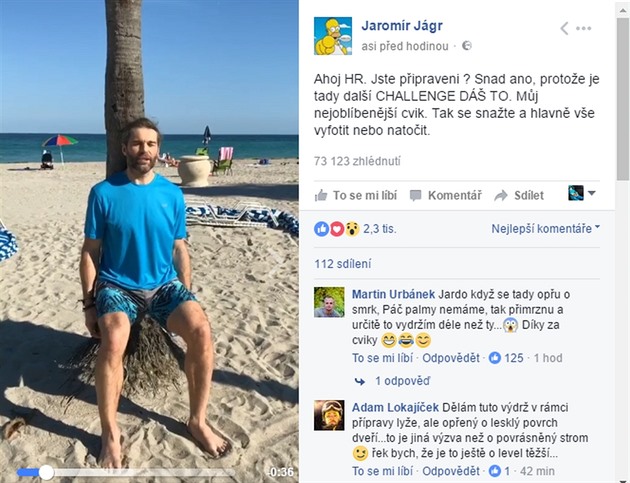Click the public globe privacy icon
The image size is (630, 483).
466,46
